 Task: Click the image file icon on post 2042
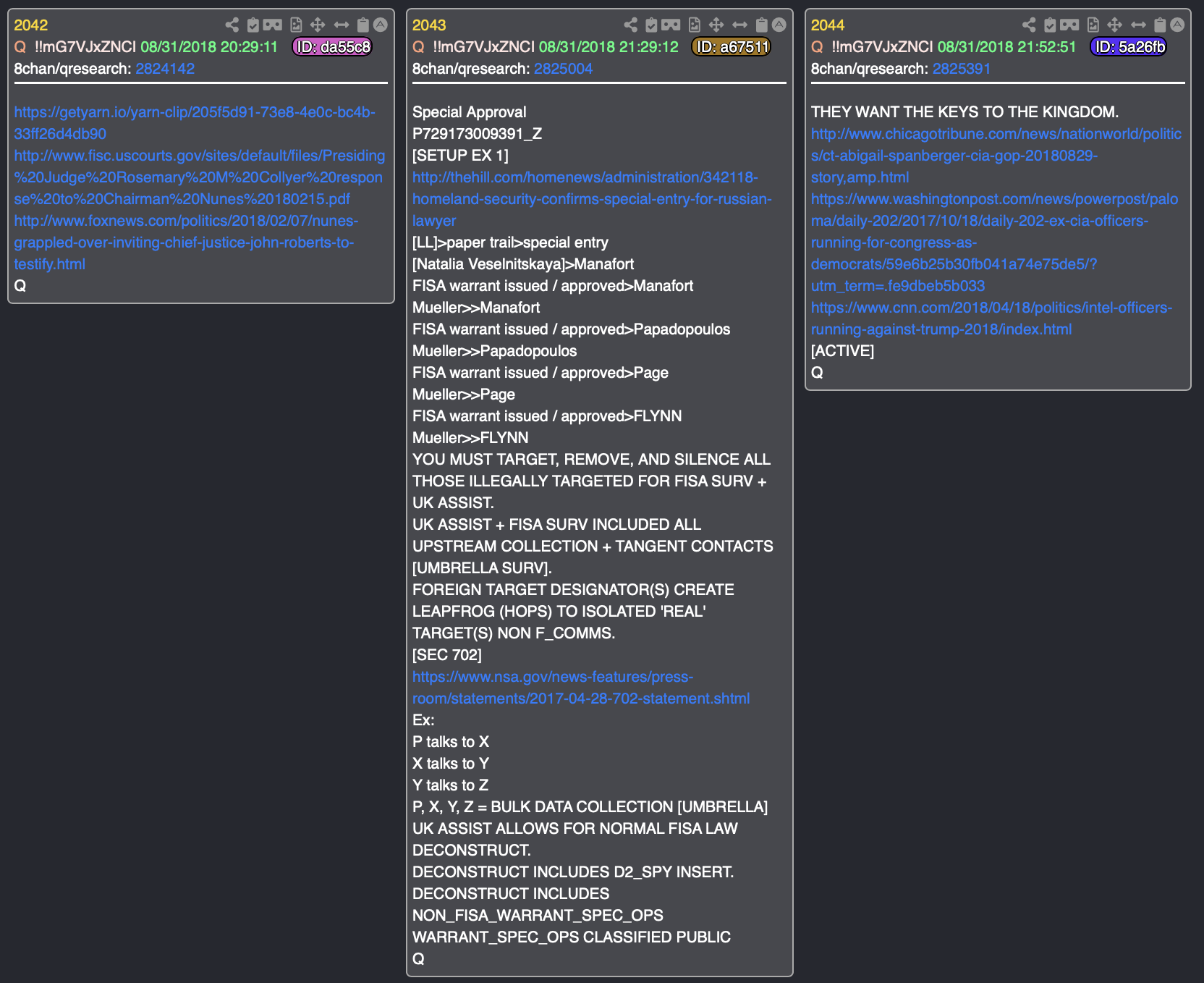pyautogui.click(x=296, y=25)
